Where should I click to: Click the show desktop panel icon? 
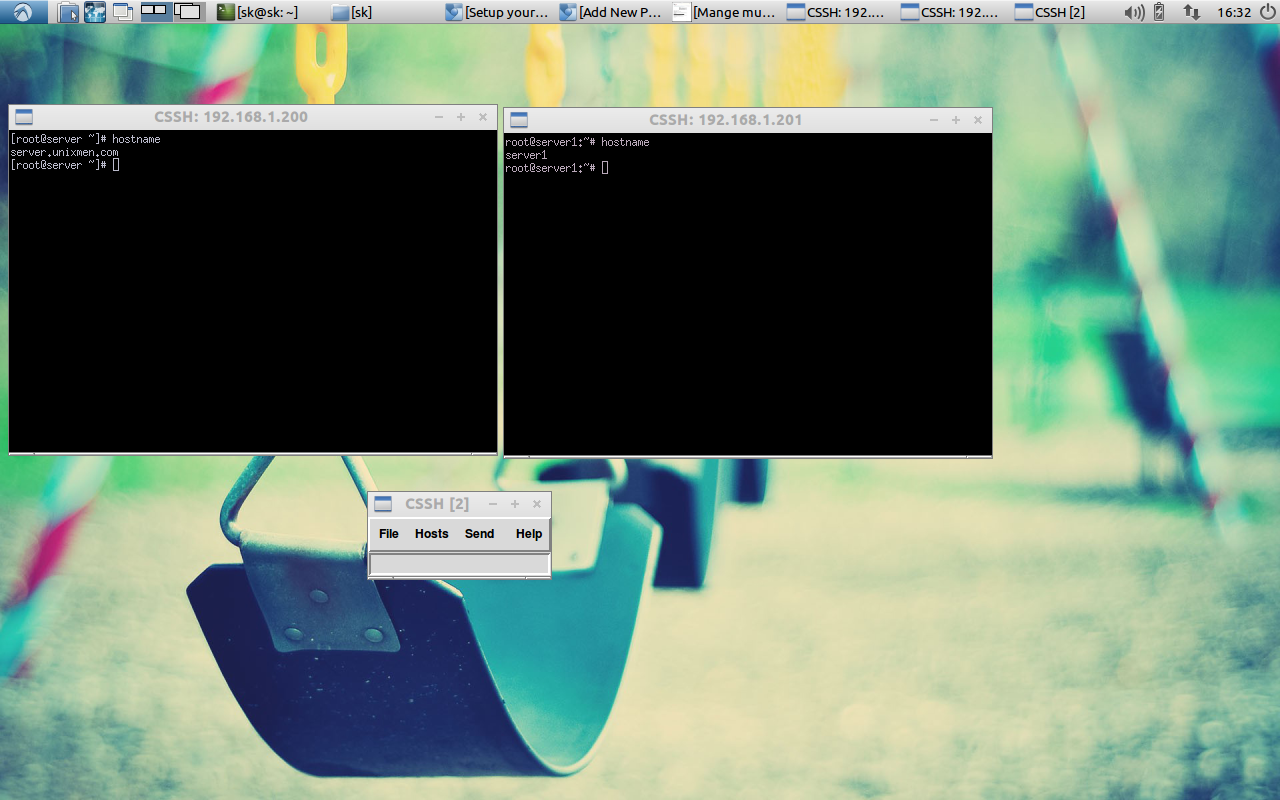[x=123, y=12]
